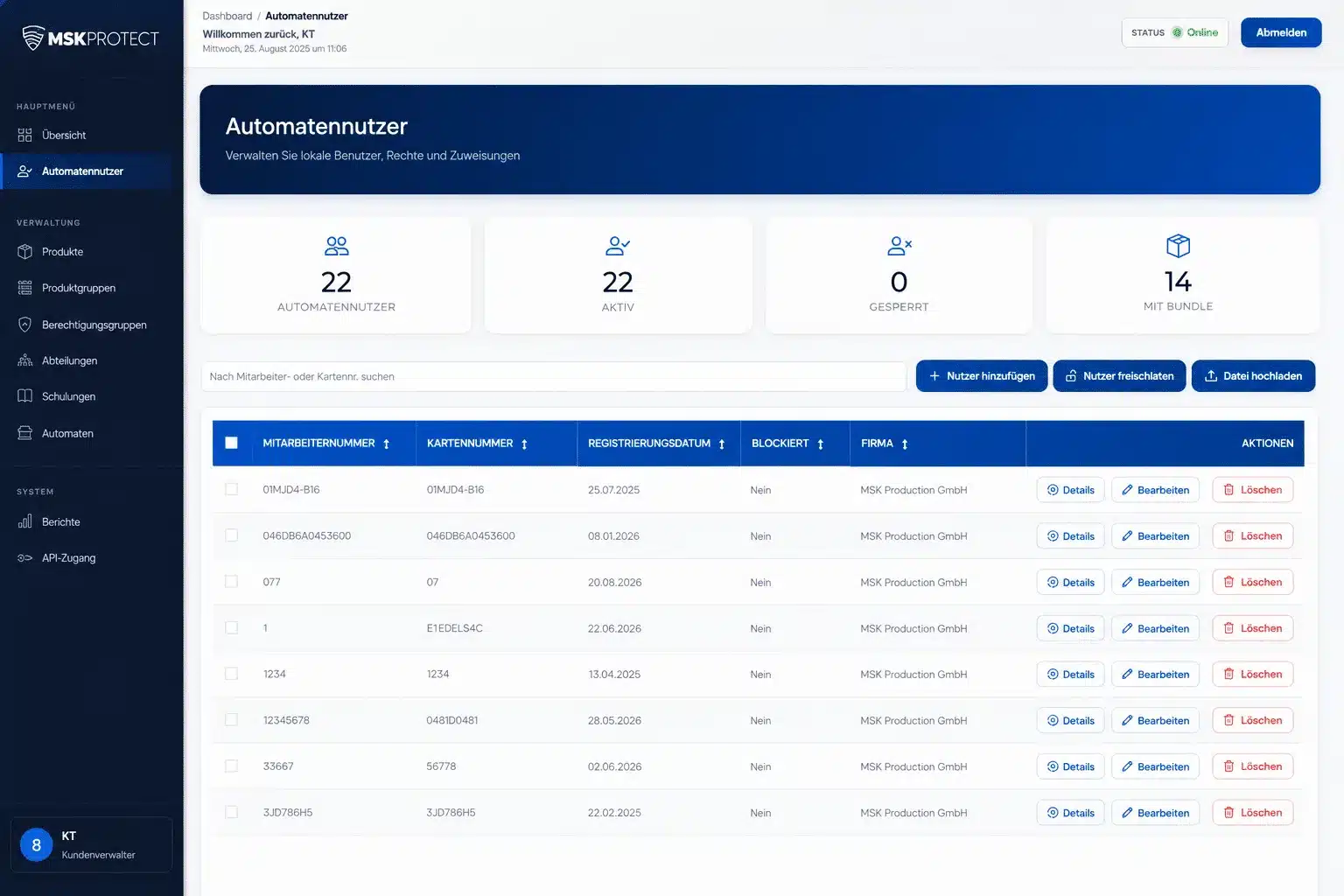
Task: Click Bearbeiten for user 046DB6A0453600
Action: [1155, 536]
